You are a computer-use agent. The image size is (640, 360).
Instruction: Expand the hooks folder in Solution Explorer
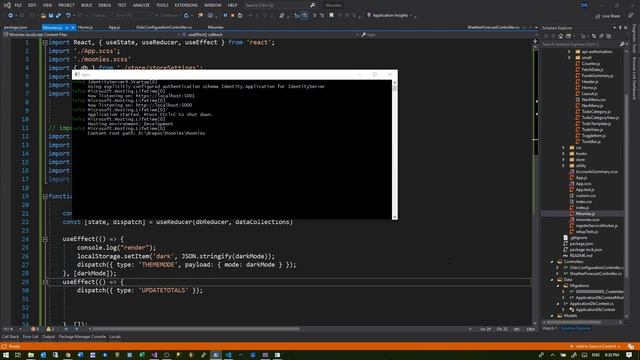[x=564, y=153]
